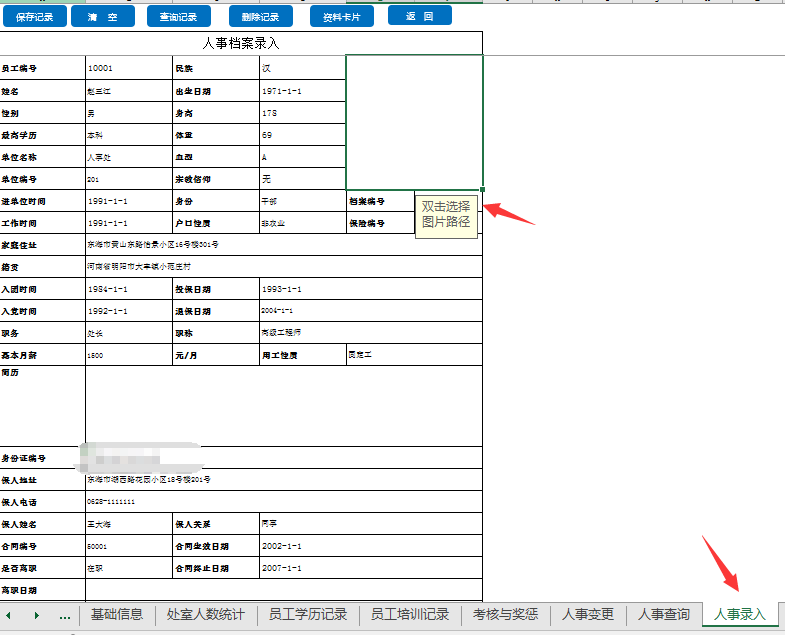785x635 pixels.
Task: Switch to the 基础信息 sheet tab
Action: coord(117,614)
